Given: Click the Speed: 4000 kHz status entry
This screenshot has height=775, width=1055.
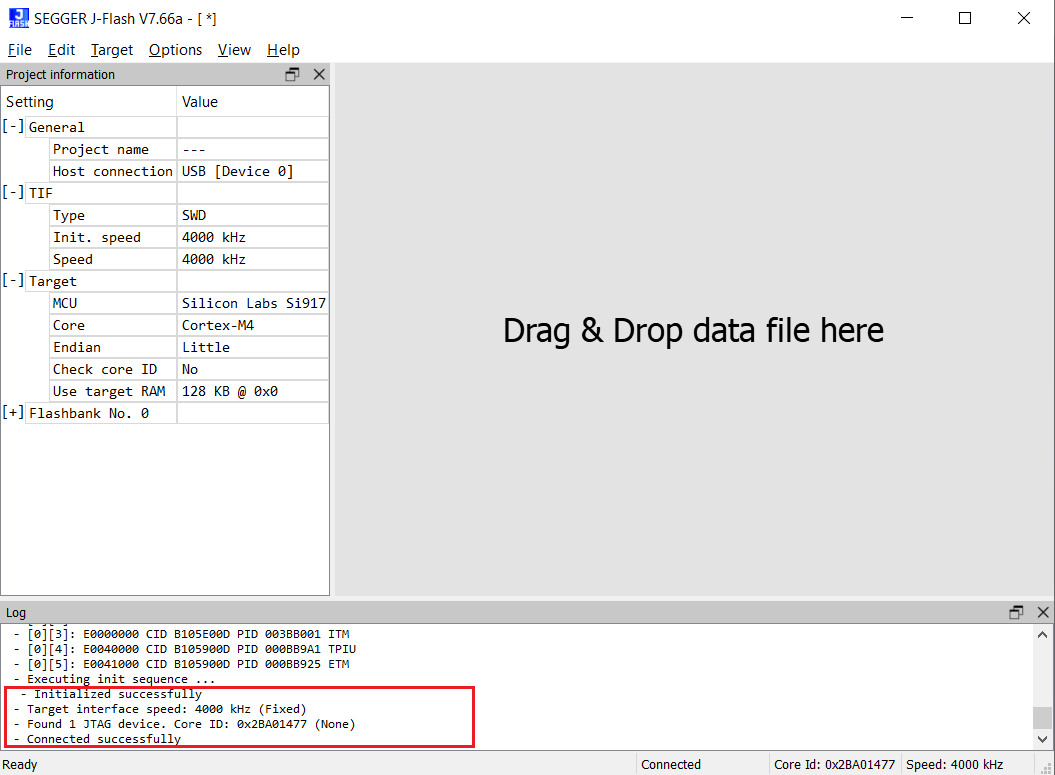Looking at the screenshot, I should click(954, 764).
